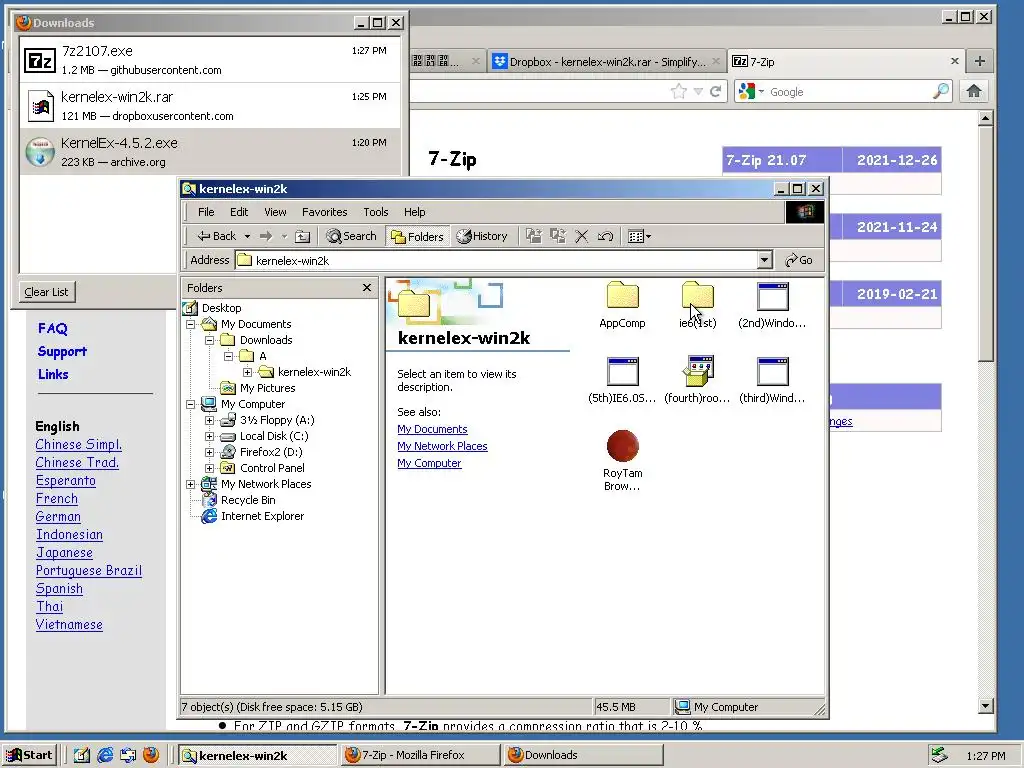Viewport: 1024px width, 768px height.
Task: Open the Back history dropdown arrow
Action: coord(247,236)
